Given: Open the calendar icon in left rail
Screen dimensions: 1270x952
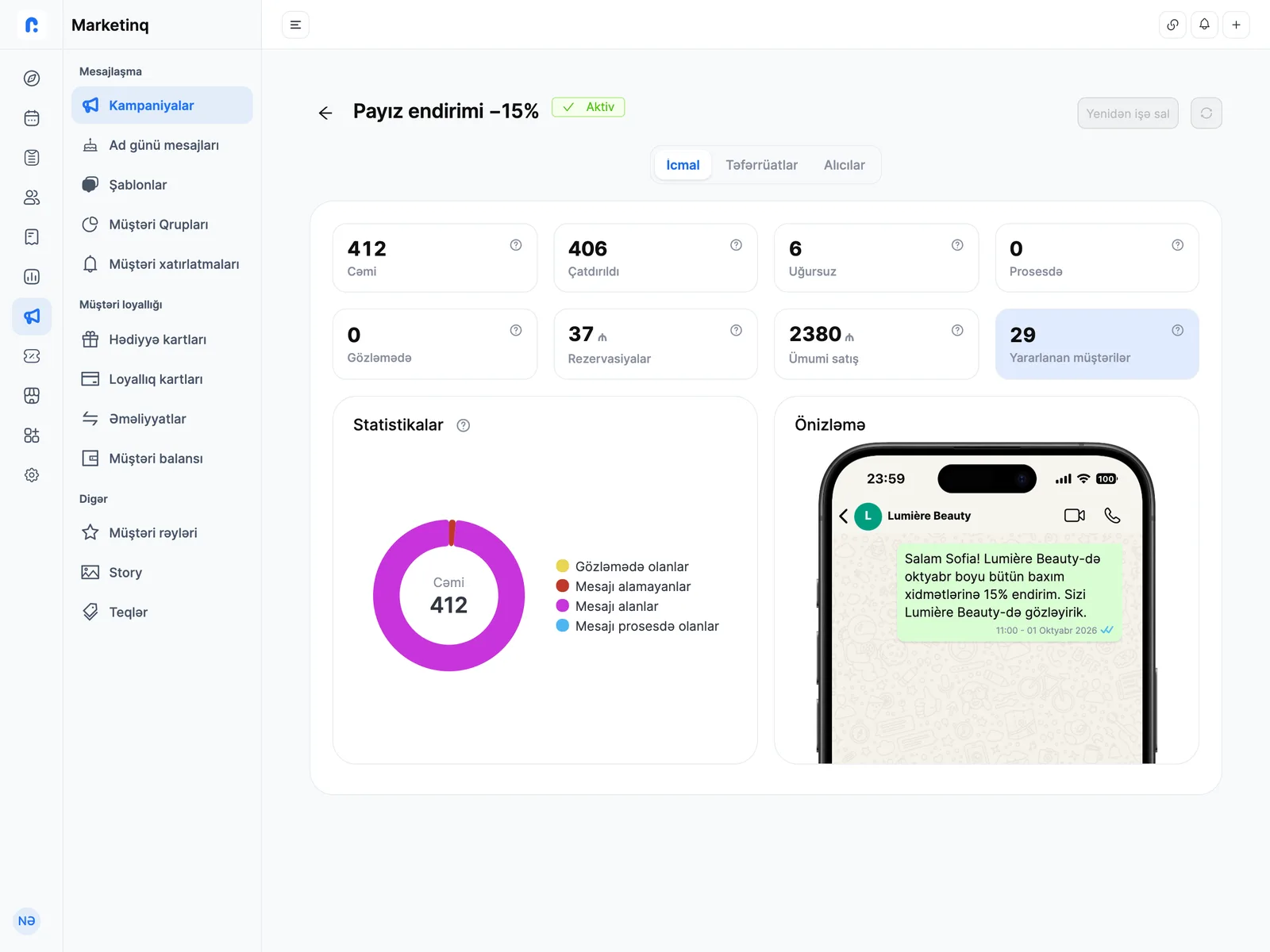Looking at the screenshot, I should (x=32, y=118).
